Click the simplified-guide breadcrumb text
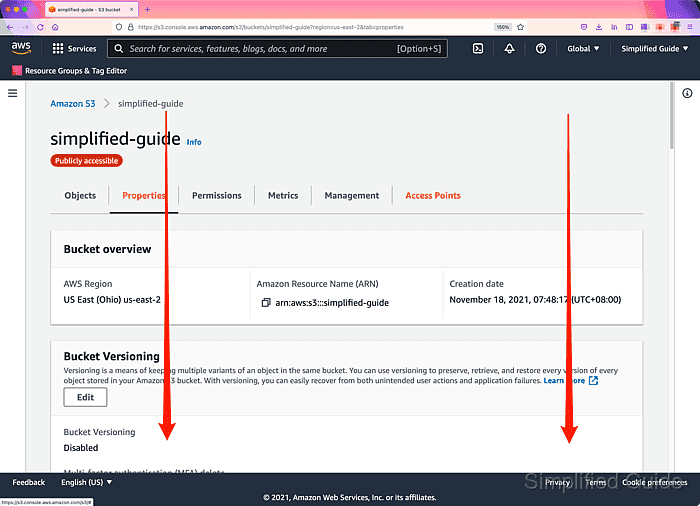The height and width of the screenshot is (506, 700). pyautogui.click(x=150, y=104)
